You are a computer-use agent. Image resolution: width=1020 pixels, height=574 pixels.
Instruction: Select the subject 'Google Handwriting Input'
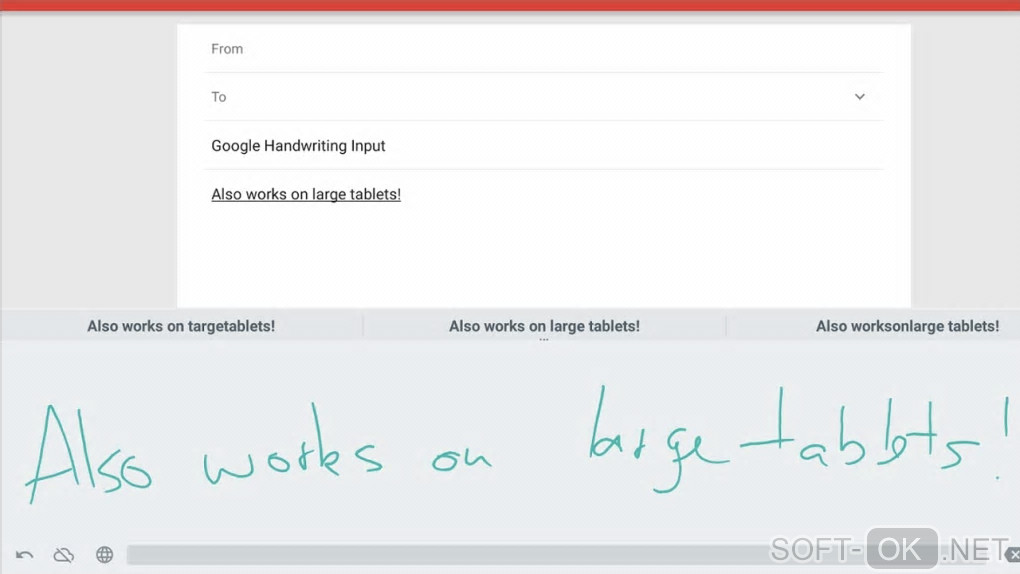coord(298,146)
